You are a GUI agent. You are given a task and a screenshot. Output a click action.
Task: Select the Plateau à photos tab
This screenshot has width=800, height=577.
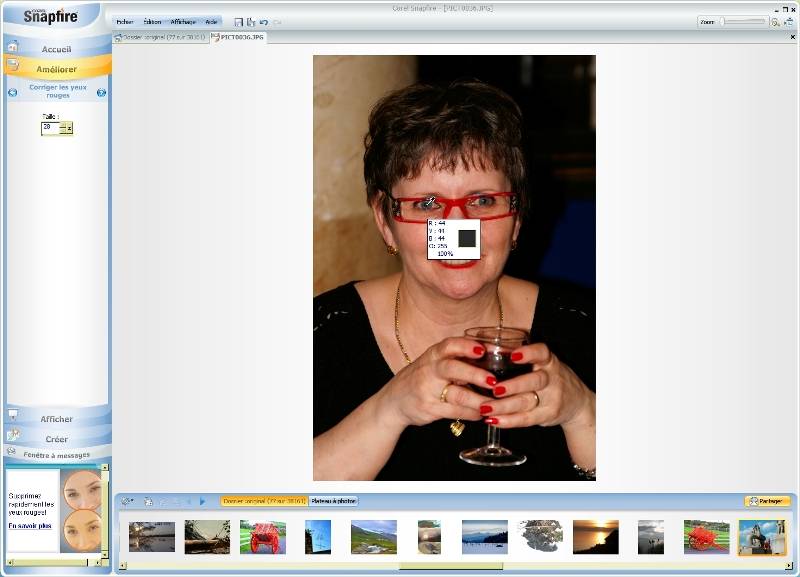coord(333,501)
